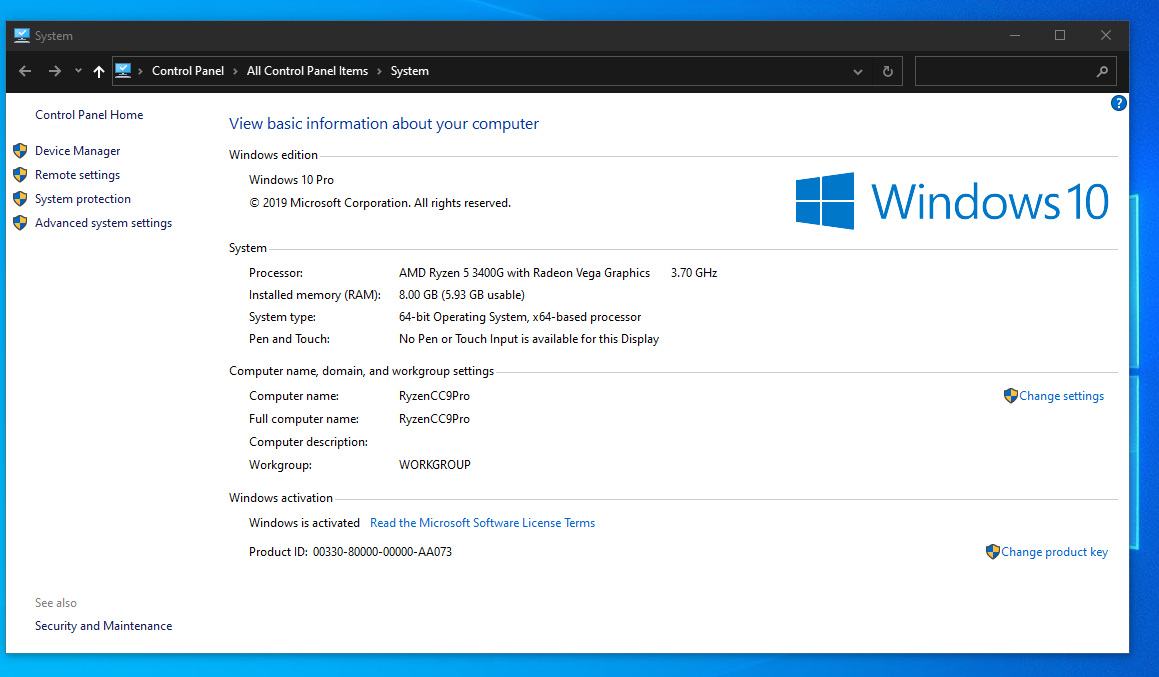Expand the chevron before Control Panel
Viewport: 1159px width, 677px height.
pyautogui.click(x=140, y=71)
